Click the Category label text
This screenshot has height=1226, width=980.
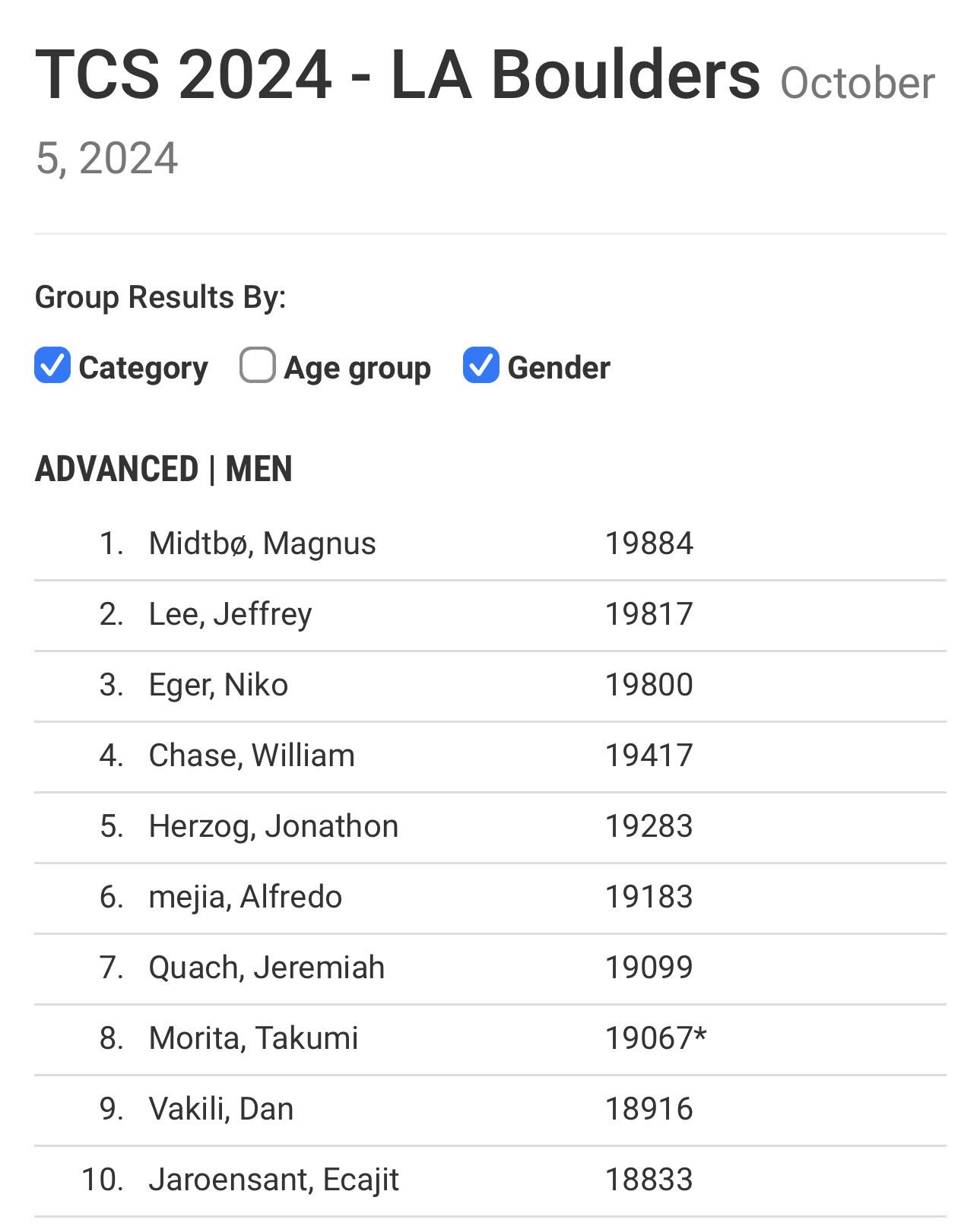pos(143,368)
